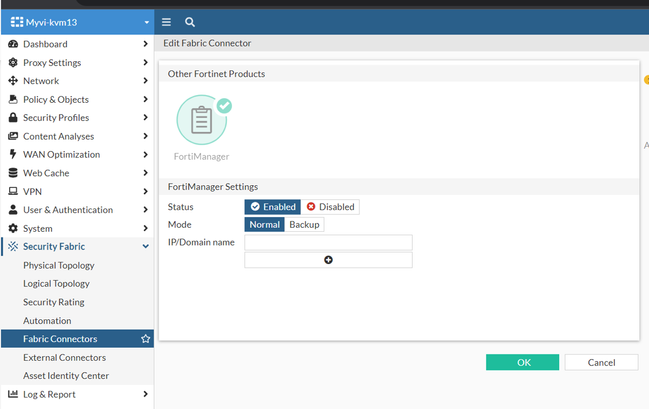Open the search magnifier icon
Screen dimensions: 649x409
point(190,22)
